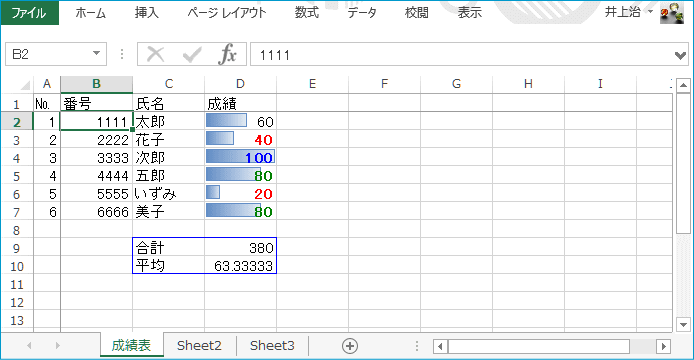Open the ファイル tab

pyautogui.click(x=30, y=12)
